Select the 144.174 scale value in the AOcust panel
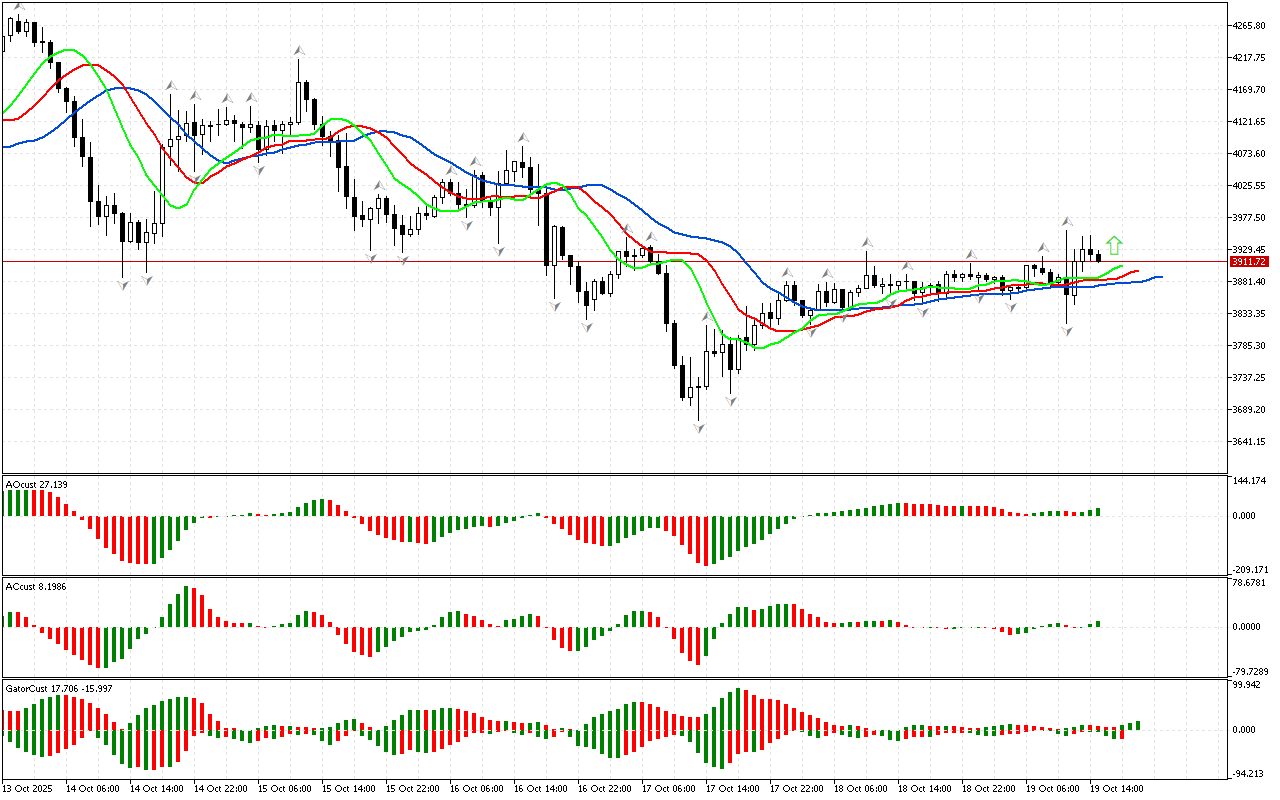1280x800 pixels. (x=1250, y=481)
